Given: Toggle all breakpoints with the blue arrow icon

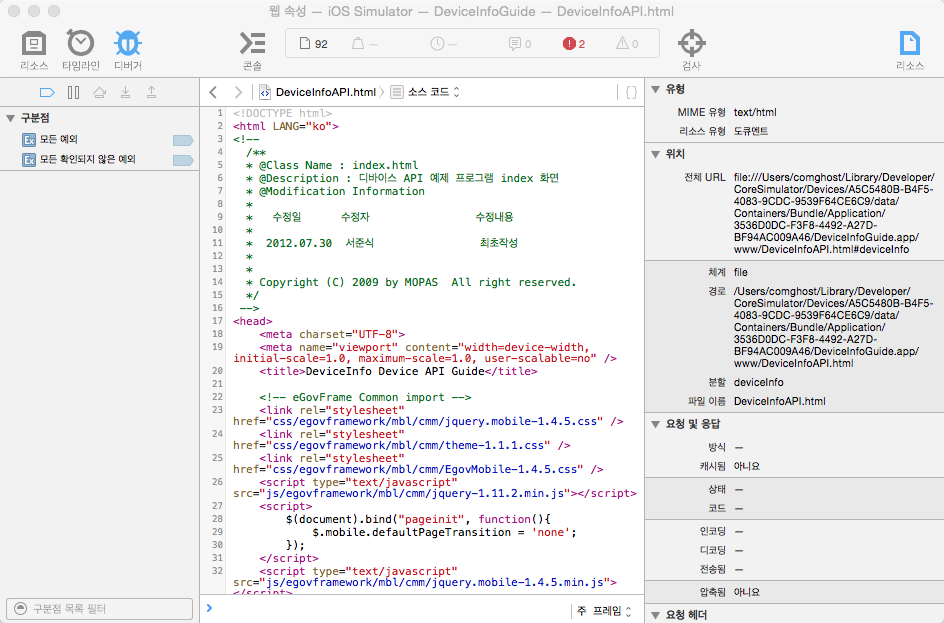Looking at the screenshot, I should [x=46, y=92].
